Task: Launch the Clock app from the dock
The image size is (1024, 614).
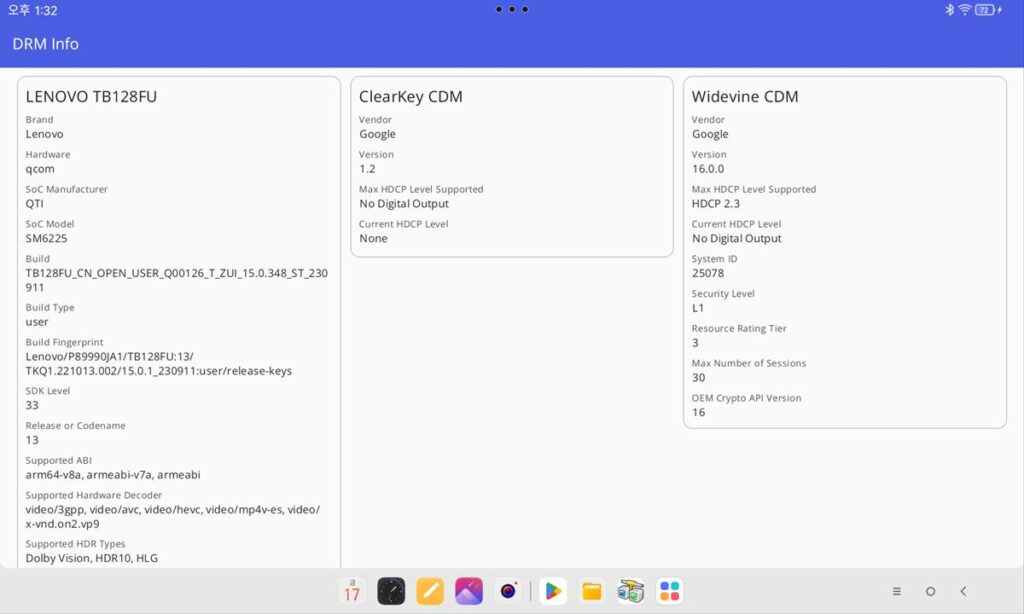Action: (x=391, y=591)
